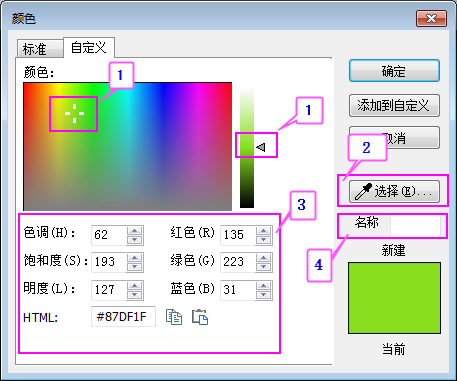Click the HTML field with #87DF1F
457x381 pixels.
point(123,316)
